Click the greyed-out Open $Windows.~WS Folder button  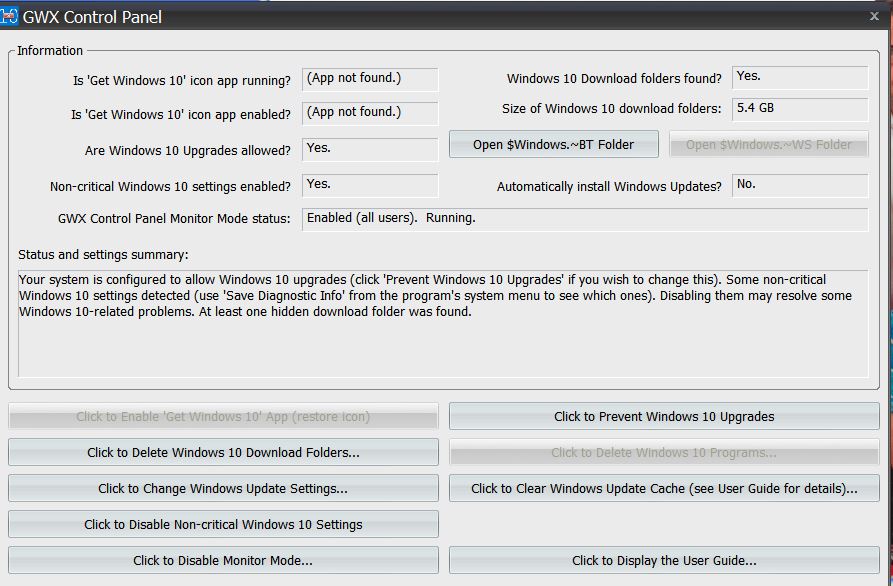(769, 144)
